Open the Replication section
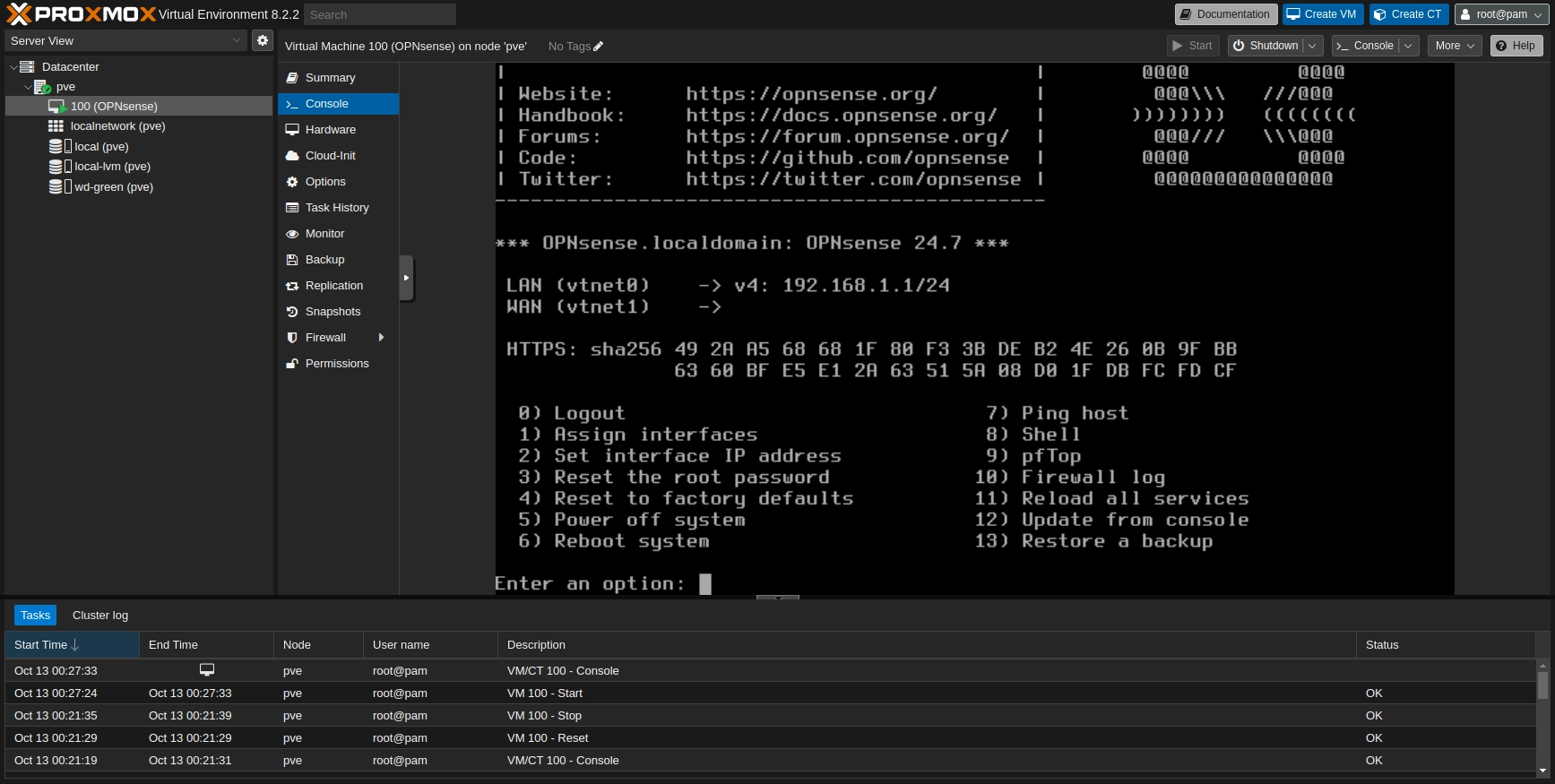 338,286
